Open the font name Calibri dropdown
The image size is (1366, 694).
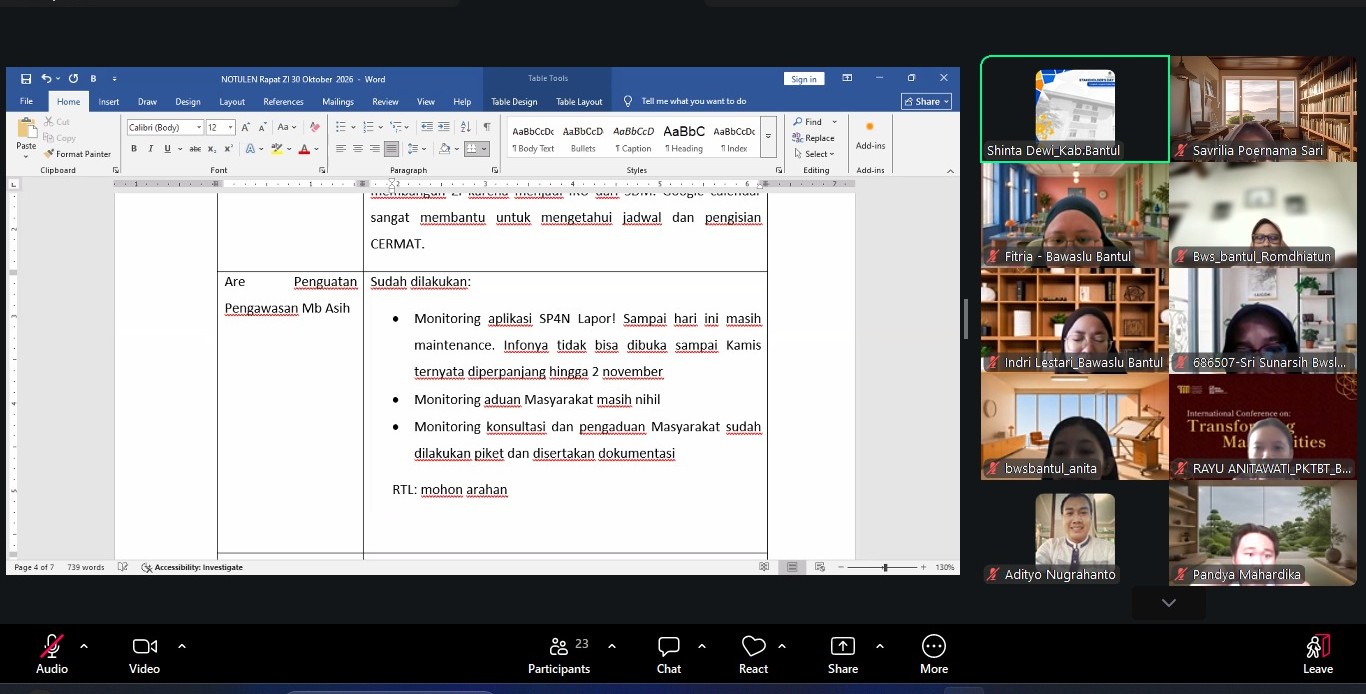pos(198,127)
